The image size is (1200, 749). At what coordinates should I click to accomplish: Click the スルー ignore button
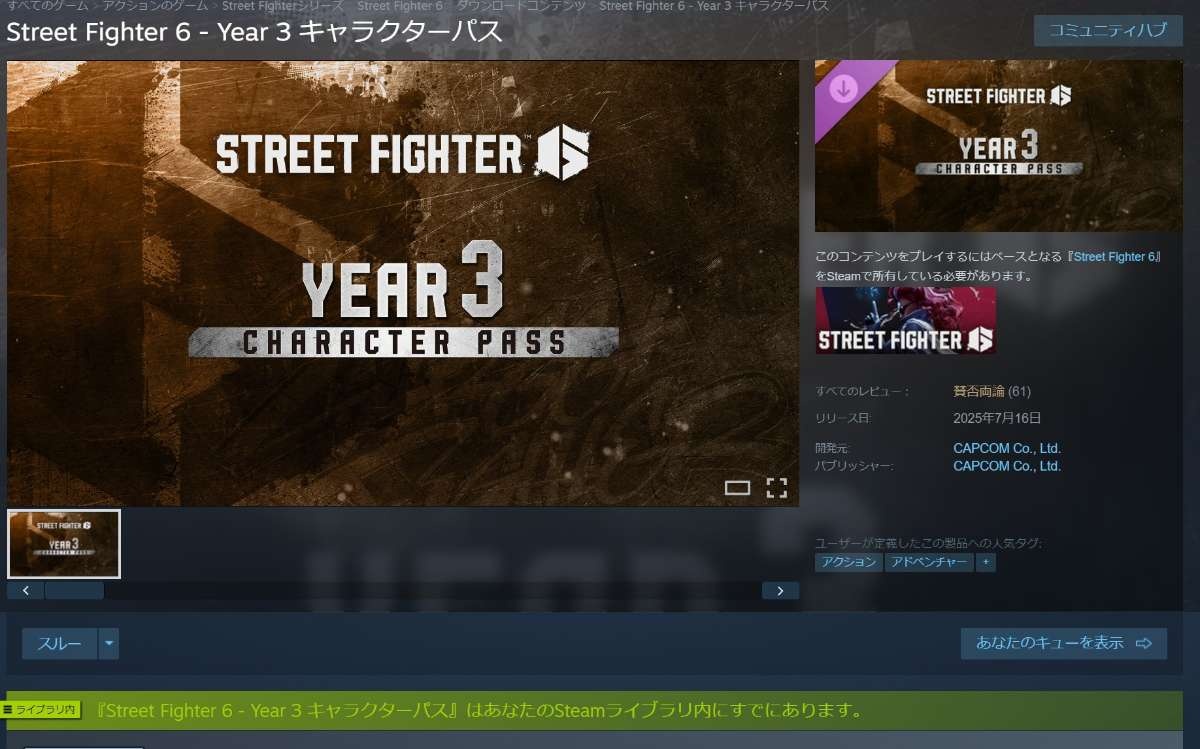click(x=60, y=644)
